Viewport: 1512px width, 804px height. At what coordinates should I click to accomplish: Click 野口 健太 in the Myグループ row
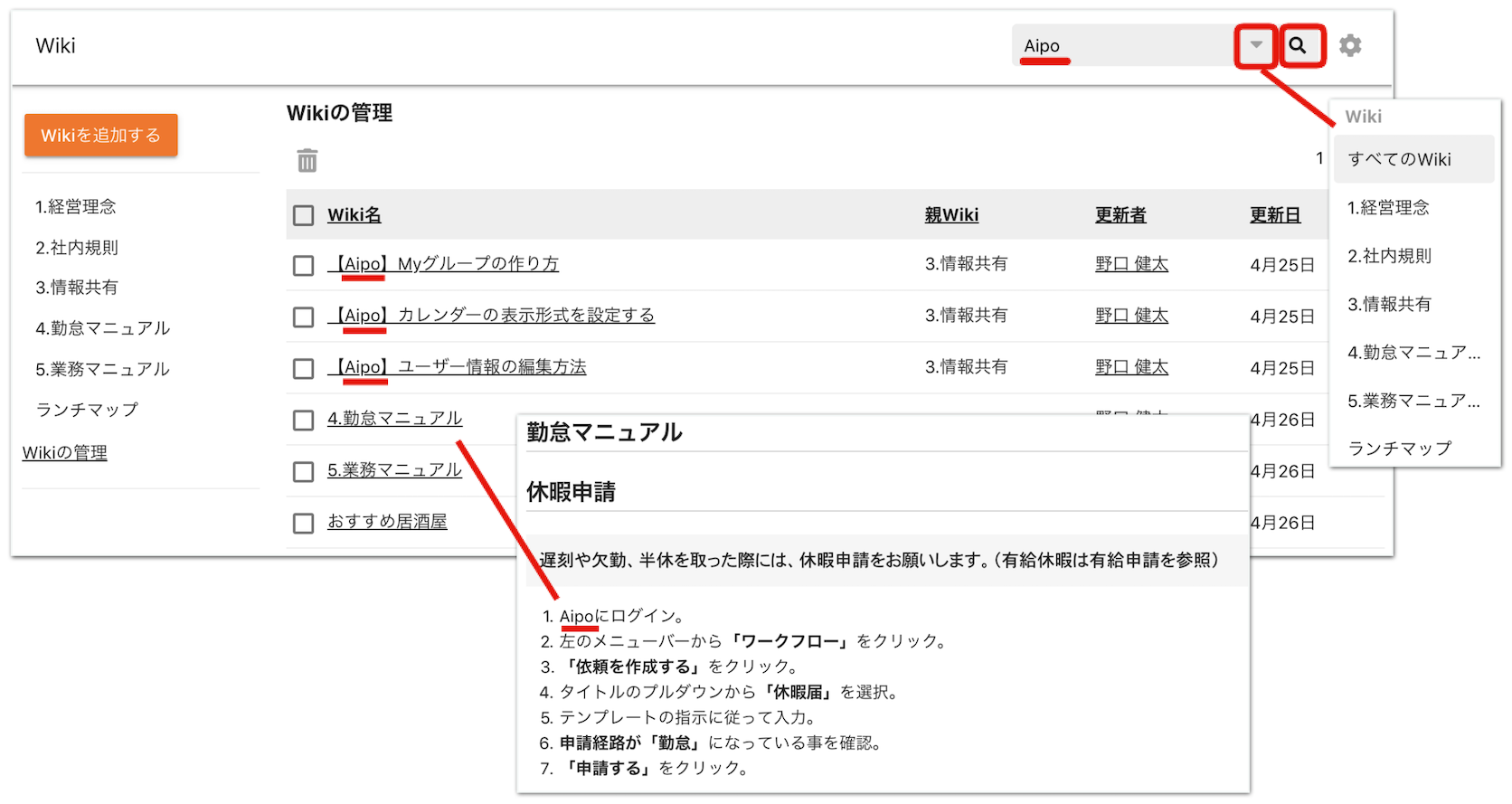tap(1131, 263)
